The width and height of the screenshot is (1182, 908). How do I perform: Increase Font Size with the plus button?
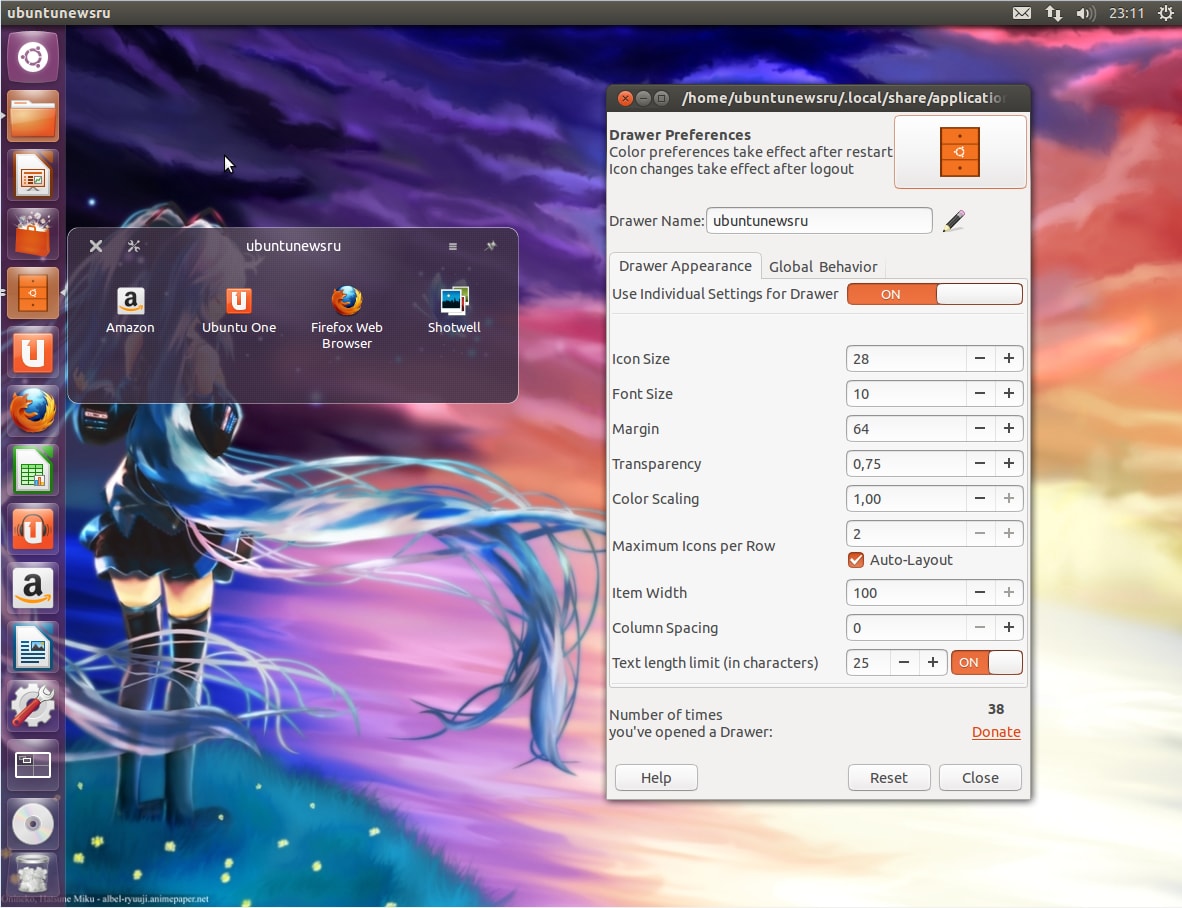pos(1009,393)
